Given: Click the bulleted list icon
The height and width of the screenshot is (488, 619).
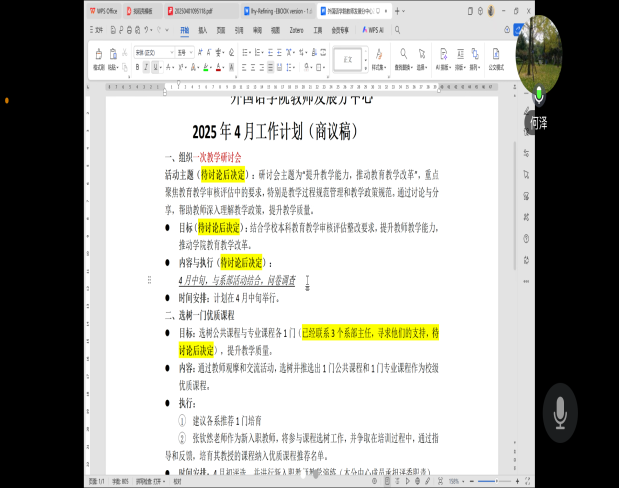Looking at the screenshot, I should point(246,51).
